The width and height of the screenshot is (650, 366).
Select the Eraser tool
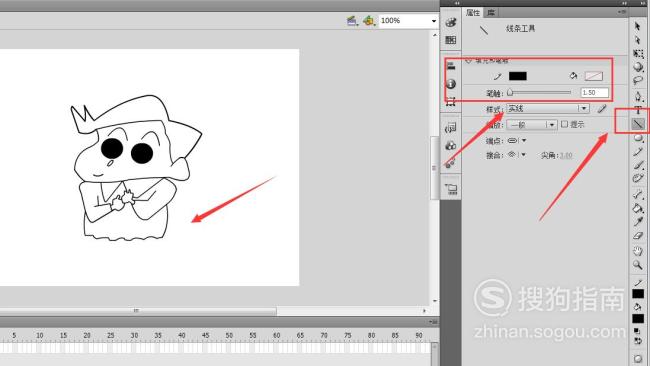coord(638,235)
